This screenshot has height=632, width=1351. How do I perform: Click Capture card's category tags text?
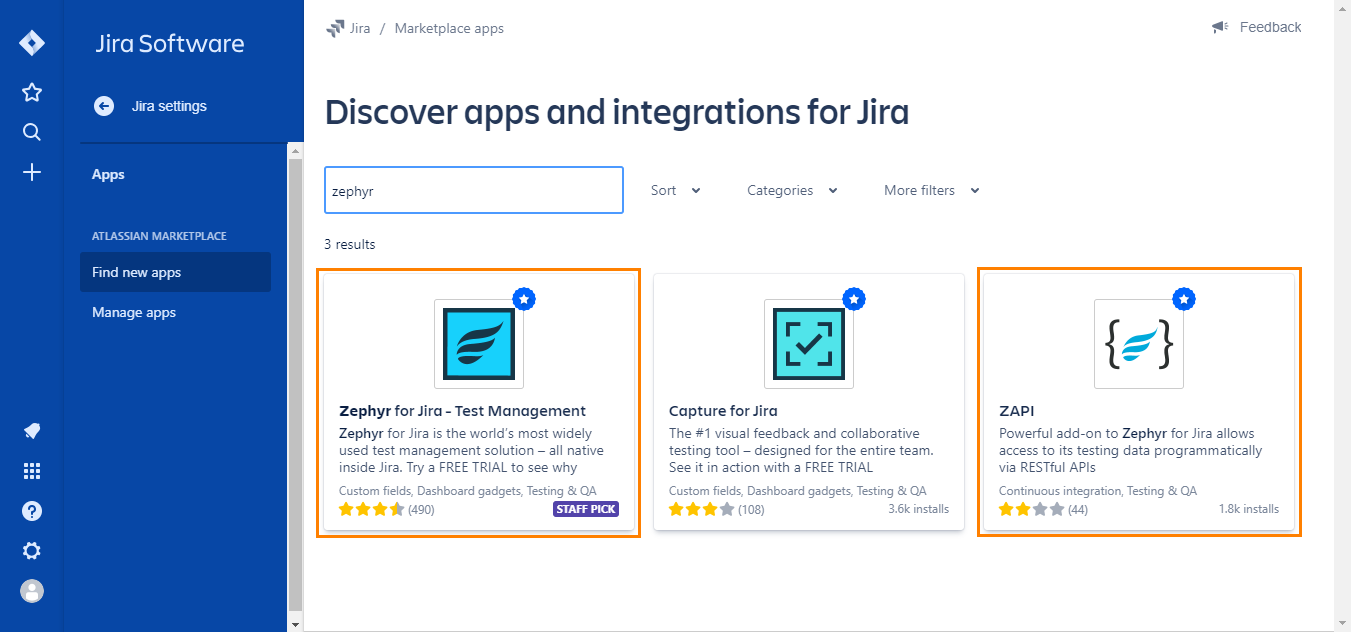point(798,491)
